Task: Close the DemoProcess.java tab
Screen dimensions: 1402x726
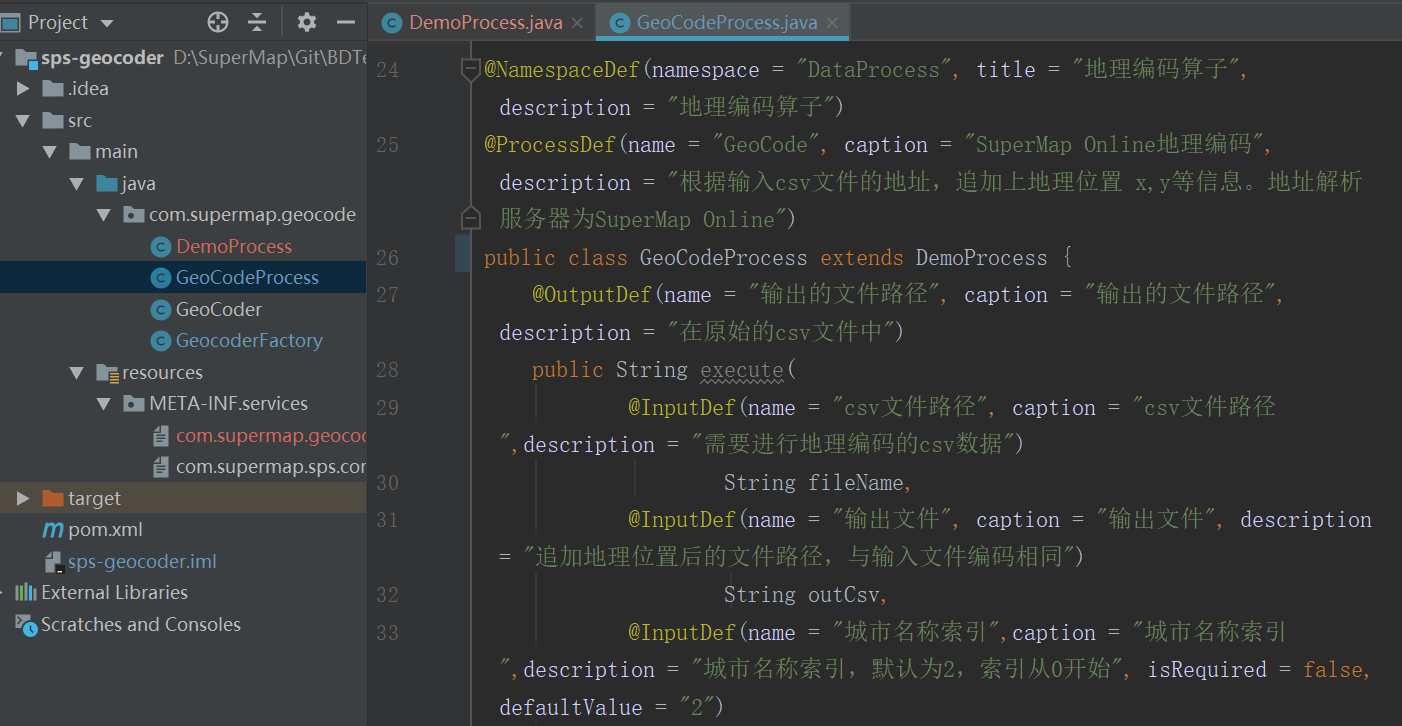Action: (x=579, y=22)
